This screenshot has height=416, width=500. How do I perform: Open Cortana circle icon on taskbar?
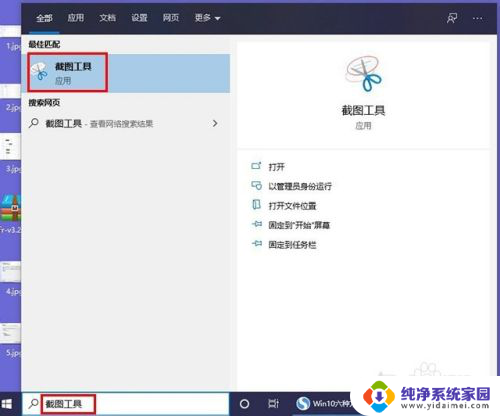pos(244,404)
